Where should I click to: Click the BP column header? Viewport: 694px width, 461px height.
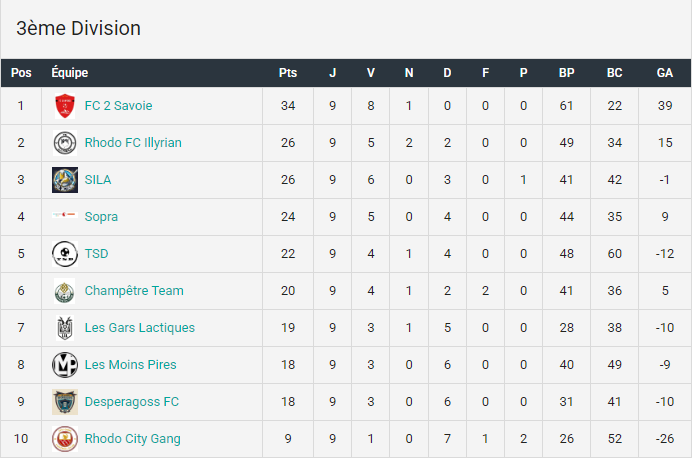[567, 73]
